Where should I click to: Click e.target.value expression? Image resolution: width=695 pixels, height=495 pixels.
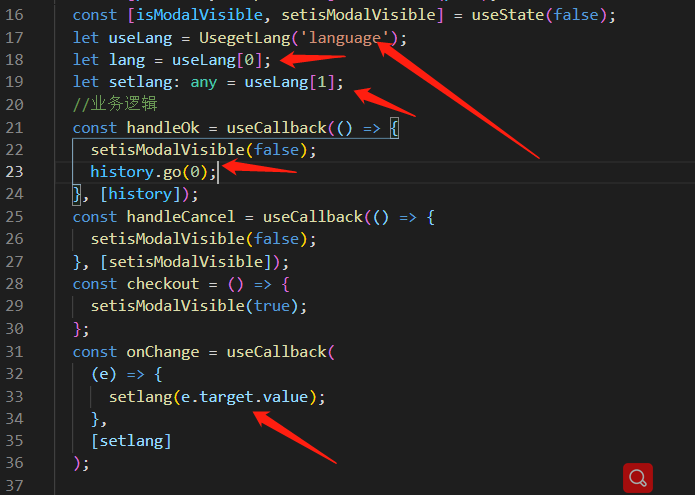[244, 397]
